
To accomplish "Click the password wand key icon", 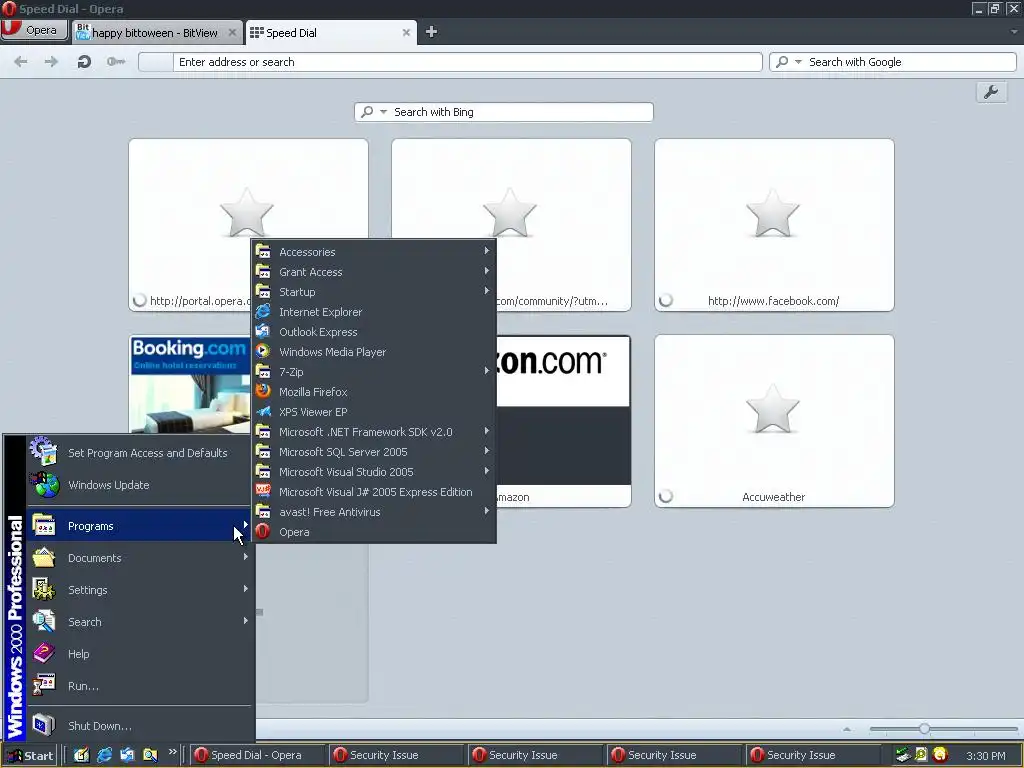I will pyautogui.click(x=116, y=62).
